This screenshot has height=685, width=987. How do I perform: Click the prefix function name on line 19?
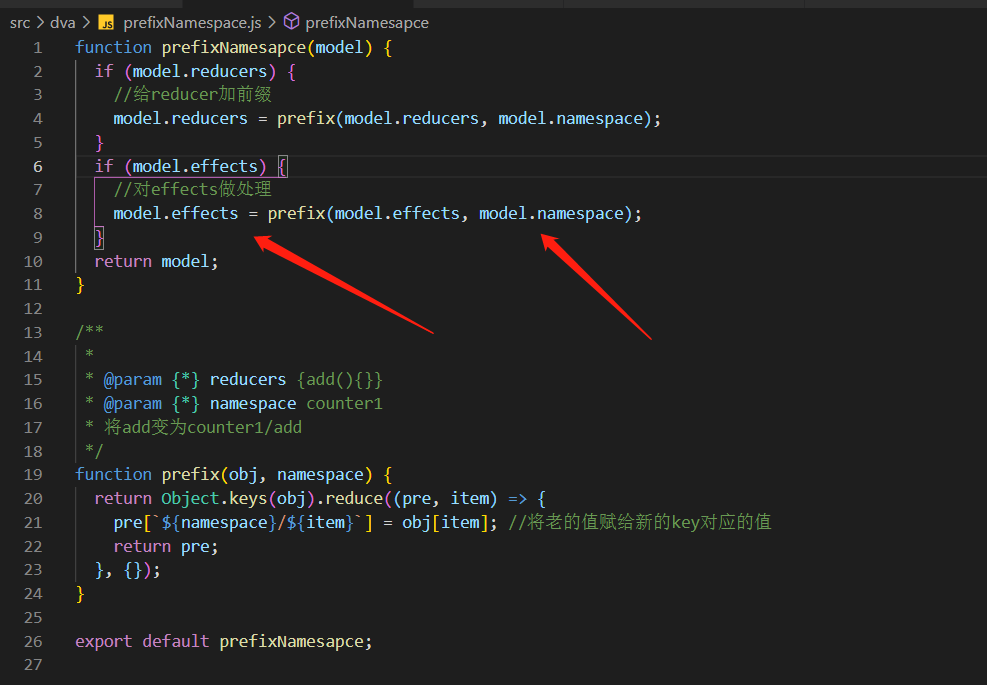point(191,474)
